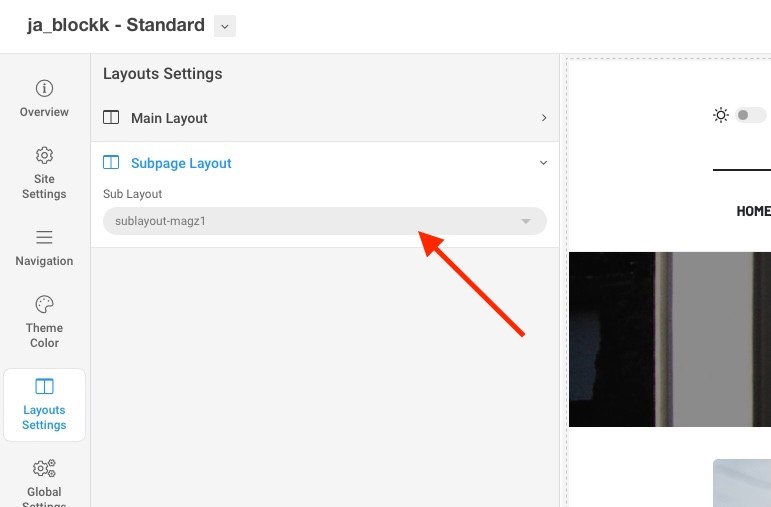Switch to the Navigation tab label
The width and height of the screenshot is (771, 507).
[x=44, y=261]
